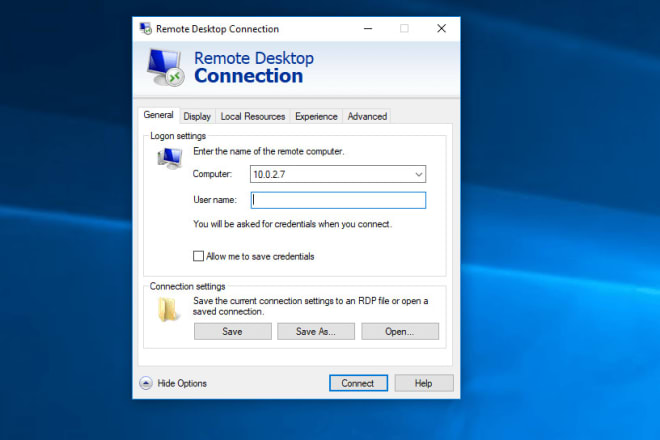
Task: Click the 'Computer:' field label
Action: (x=212, y=174)
